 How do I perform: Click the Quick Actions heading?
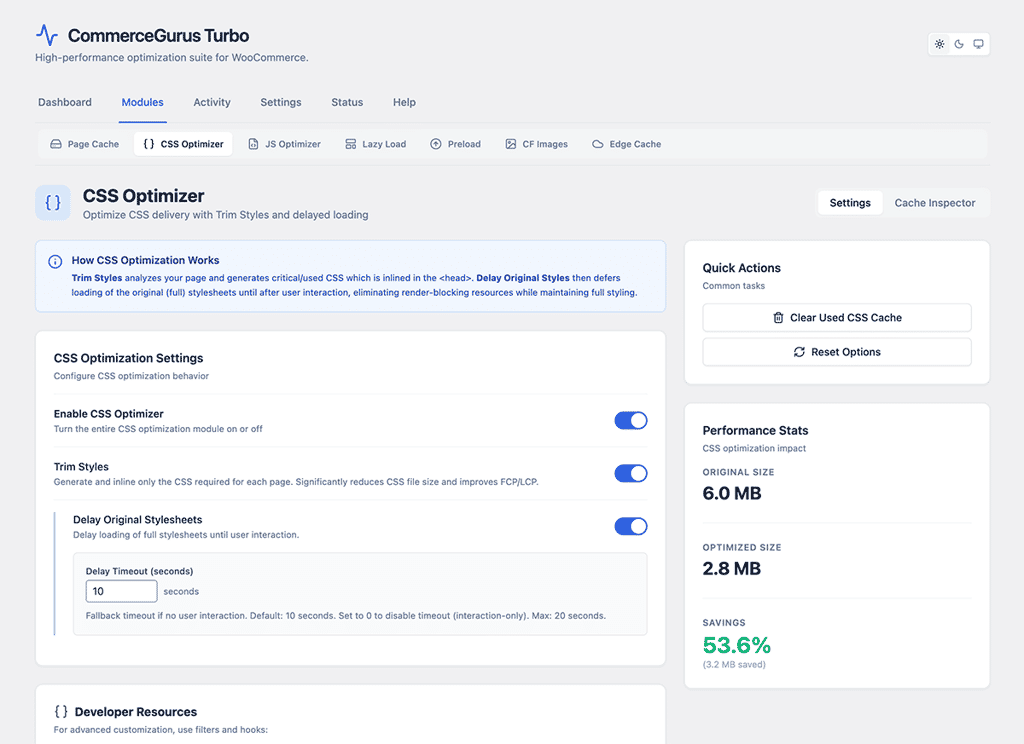coord(741,268)
